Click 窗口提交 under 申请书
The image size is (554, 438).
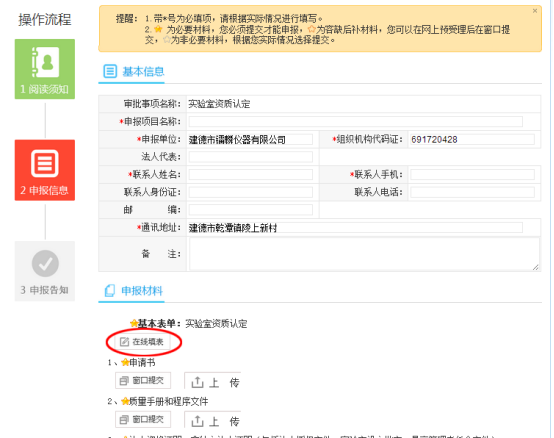click(143, 380)
